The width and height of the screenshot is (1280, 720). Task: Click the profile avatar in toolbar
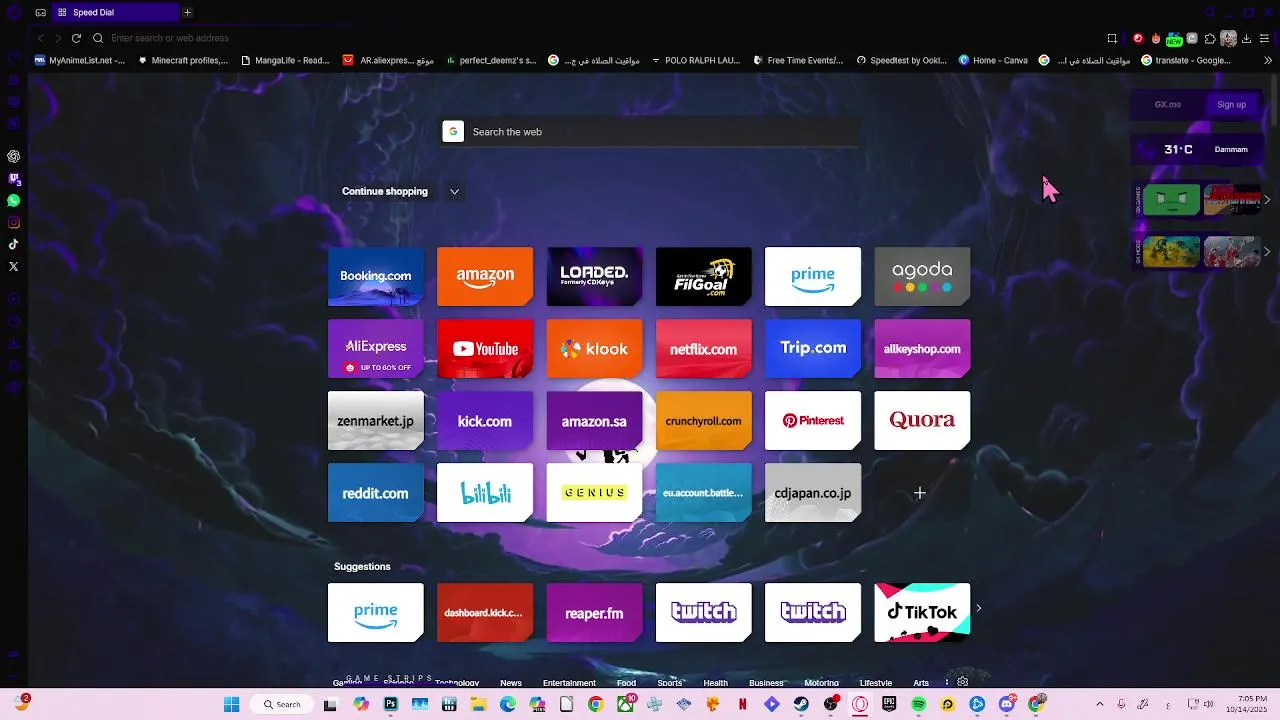pos(1228,38)
